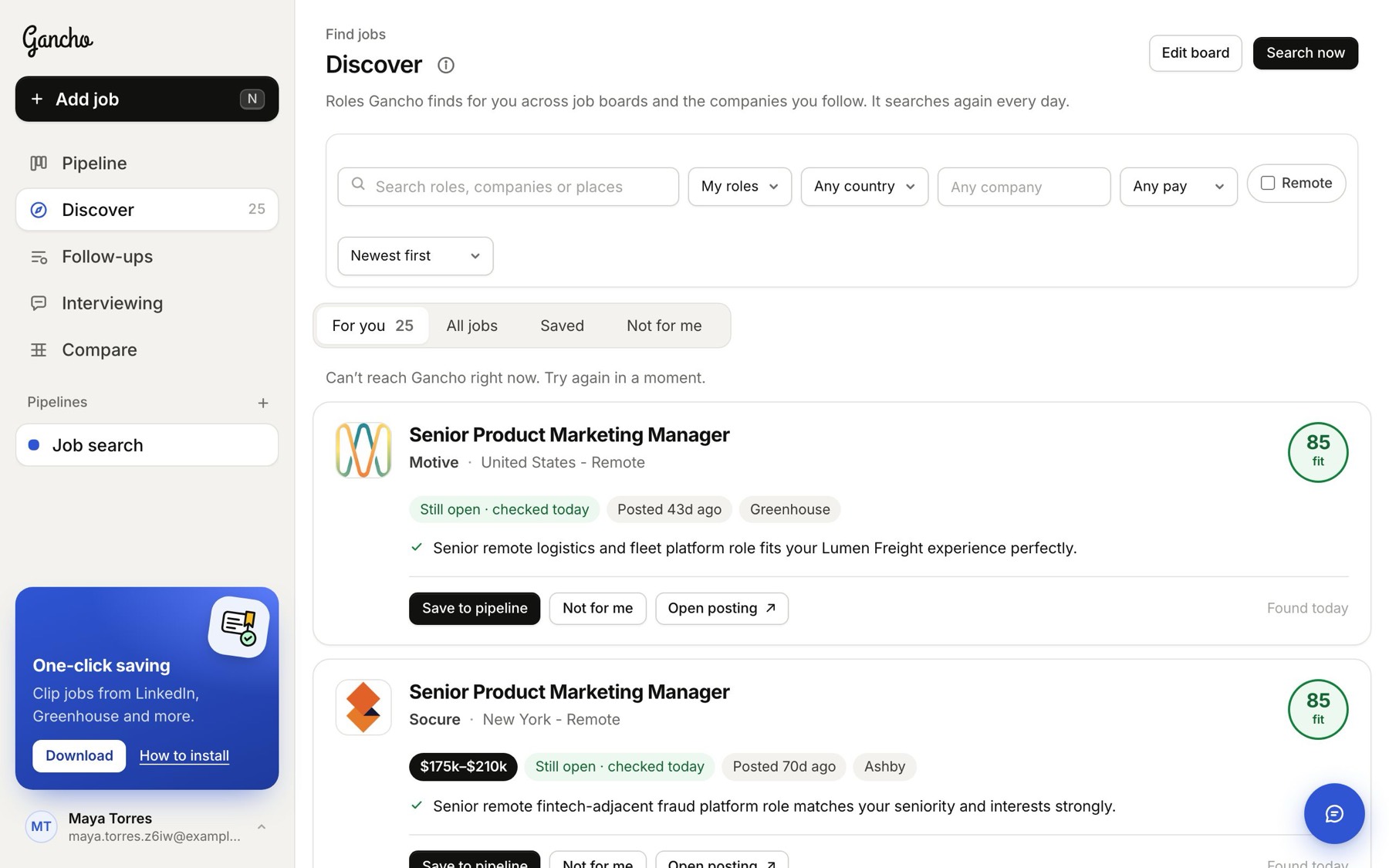1389x868 pixels.
Task: Click the 85 fit badge for Motive
Action: pos(1317,452)
